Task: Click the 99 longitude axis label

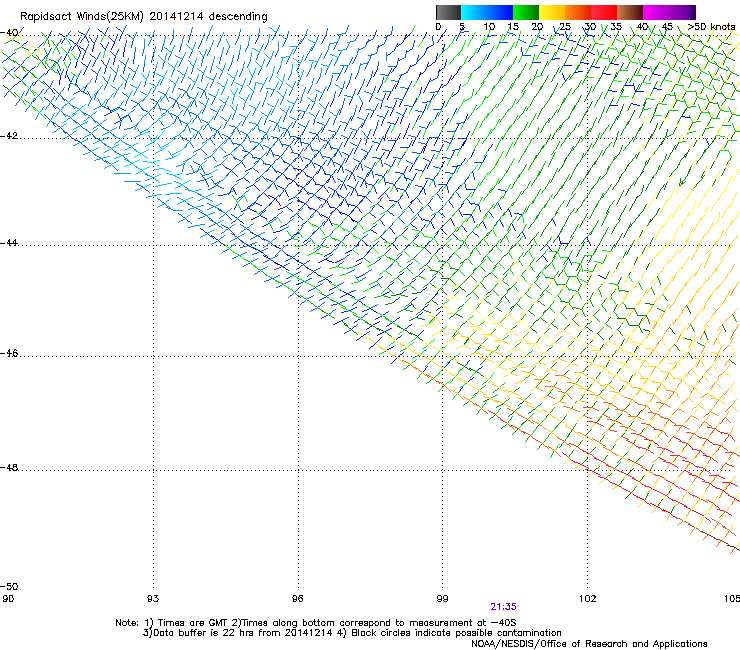Action: 442,599
